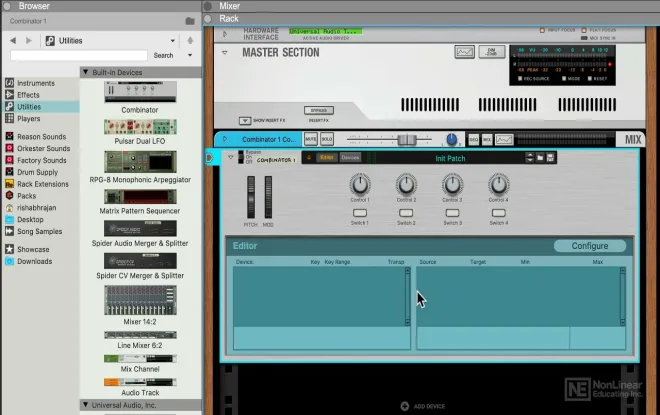Browse patch with Combinator folder icon
The width and height of the screenshot is (660, 415).
click(x=540, y=158)
